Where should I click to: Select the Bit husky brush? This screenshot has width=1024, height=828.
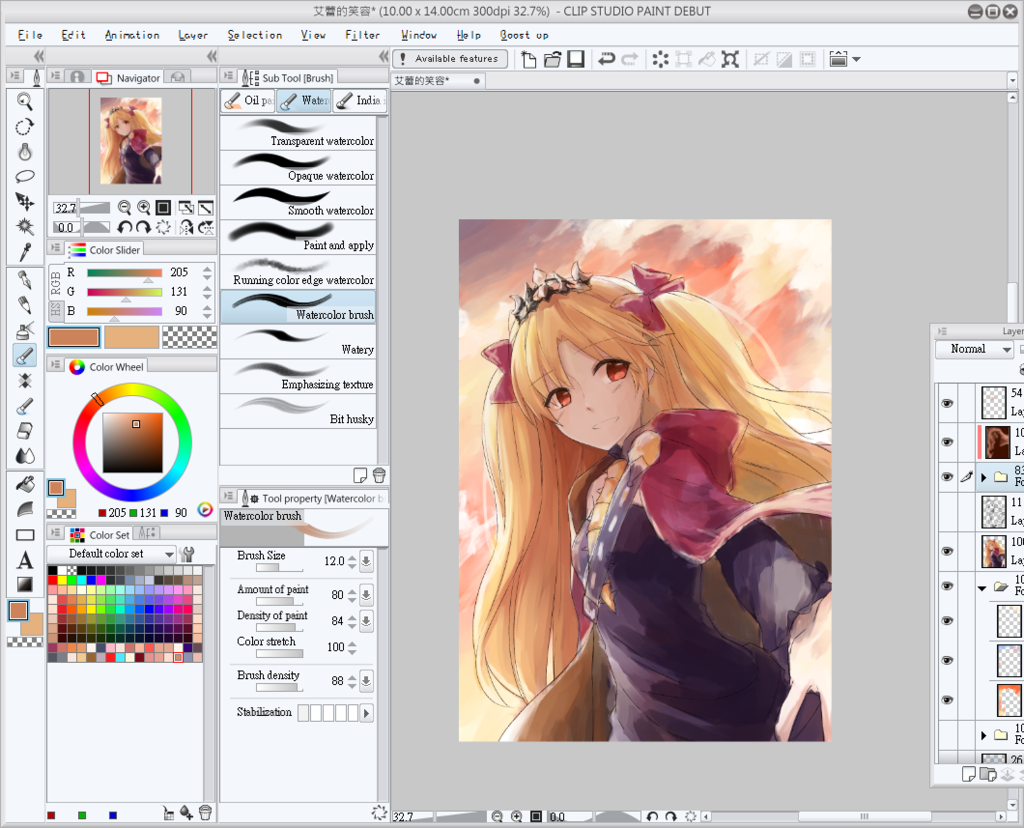point(298,411)
